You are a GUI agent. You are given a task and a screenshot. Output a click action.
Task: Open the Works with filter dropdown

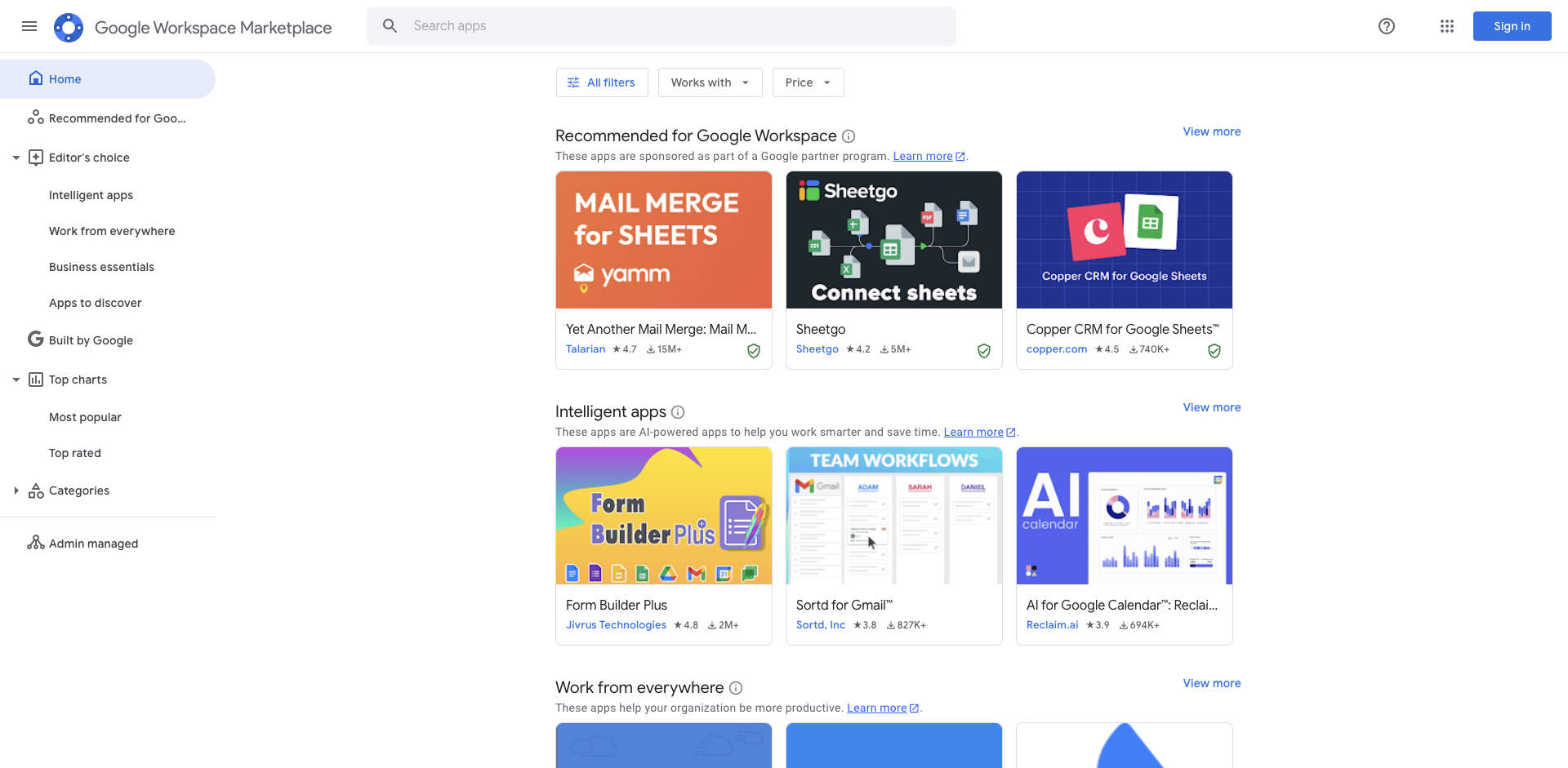pyautogui.click(x=709, y=82)
